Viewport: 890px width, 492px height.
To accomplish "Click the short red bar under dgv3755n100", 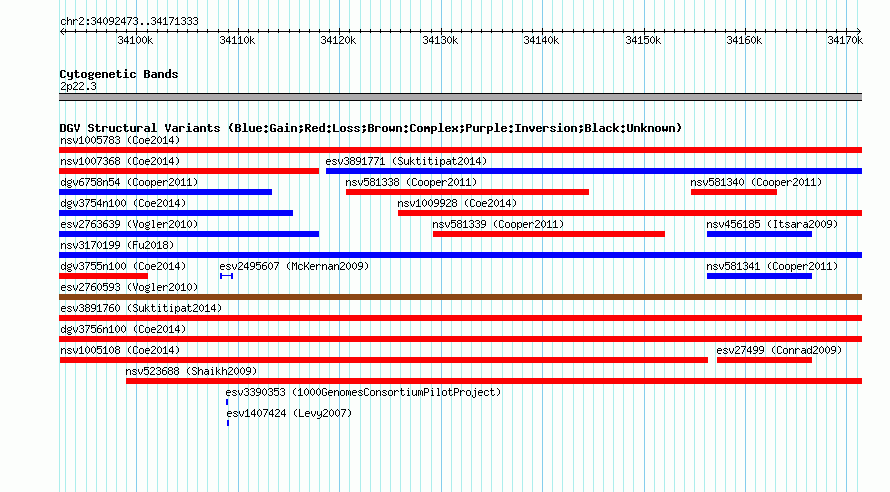I will (103, 276).
